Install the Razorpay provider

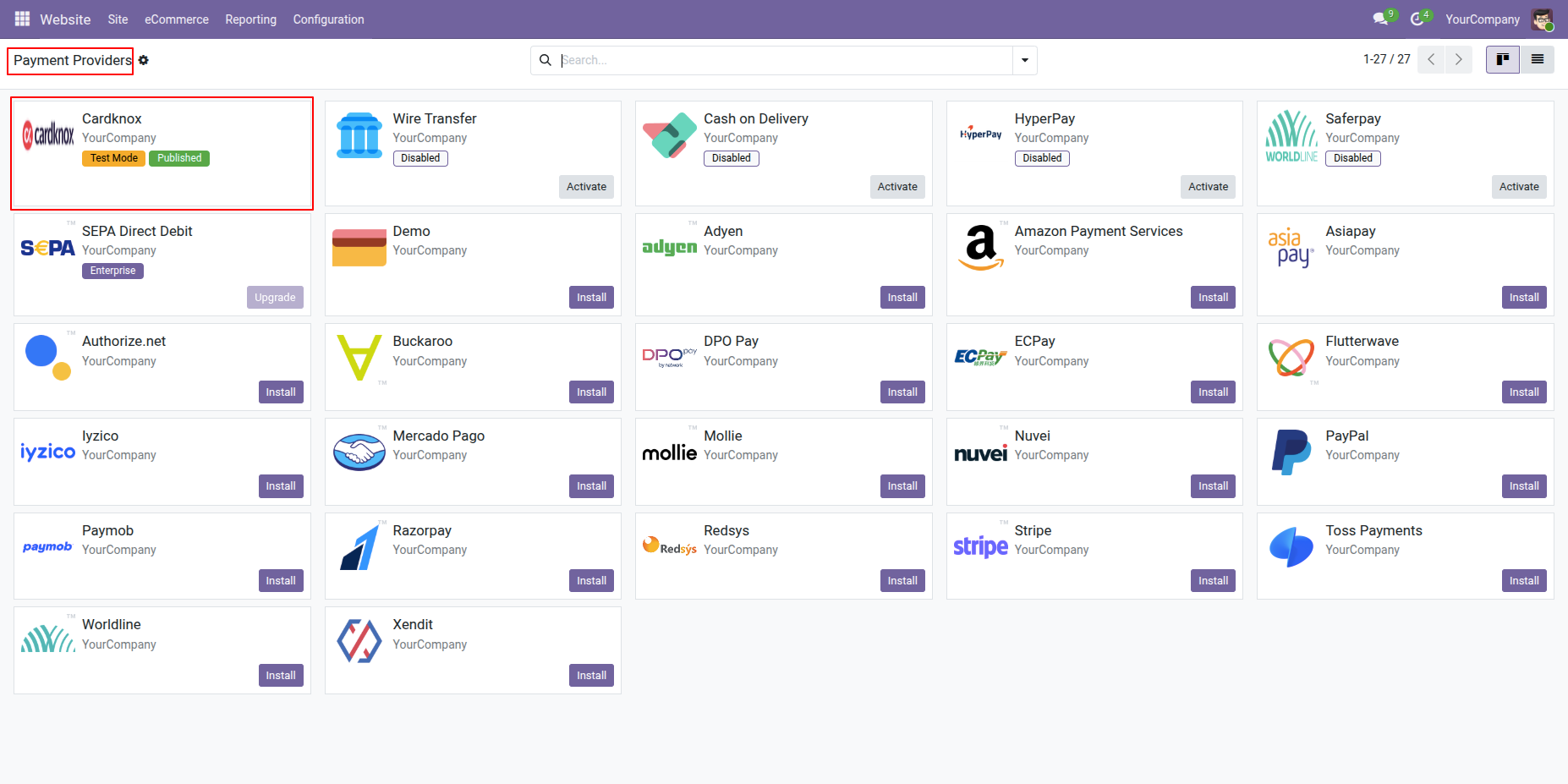click(592, 581)
